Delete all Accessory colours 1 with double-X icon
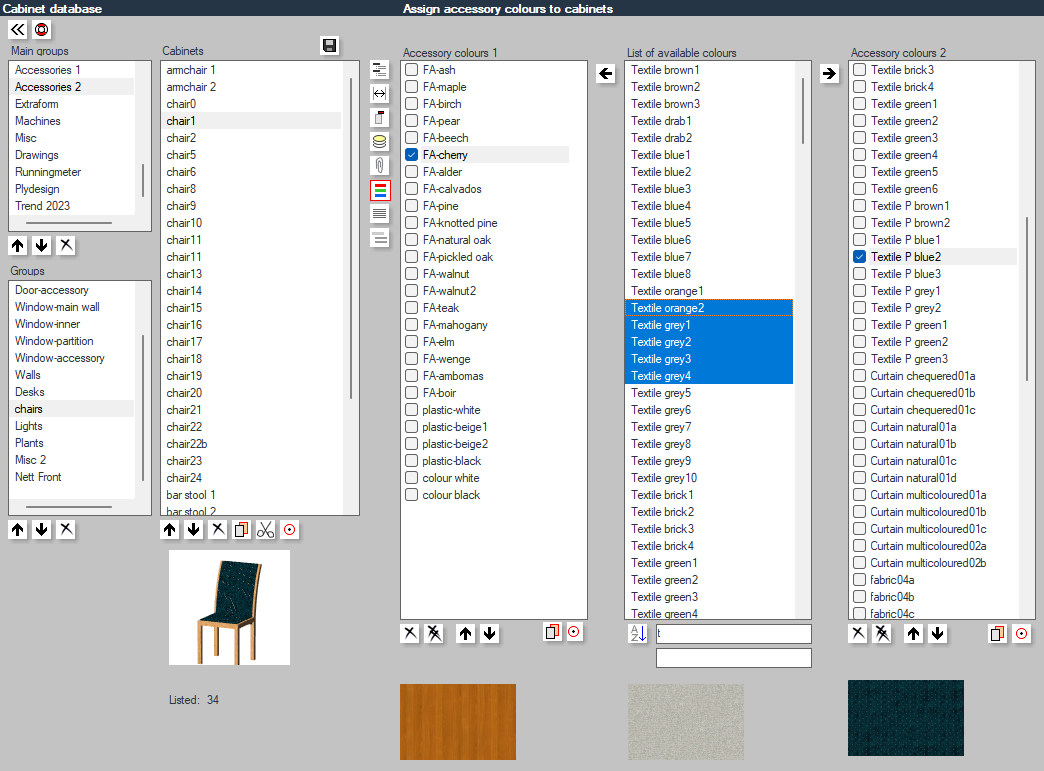Screen dimensions: 1044x771 click(x=434, y=634)
